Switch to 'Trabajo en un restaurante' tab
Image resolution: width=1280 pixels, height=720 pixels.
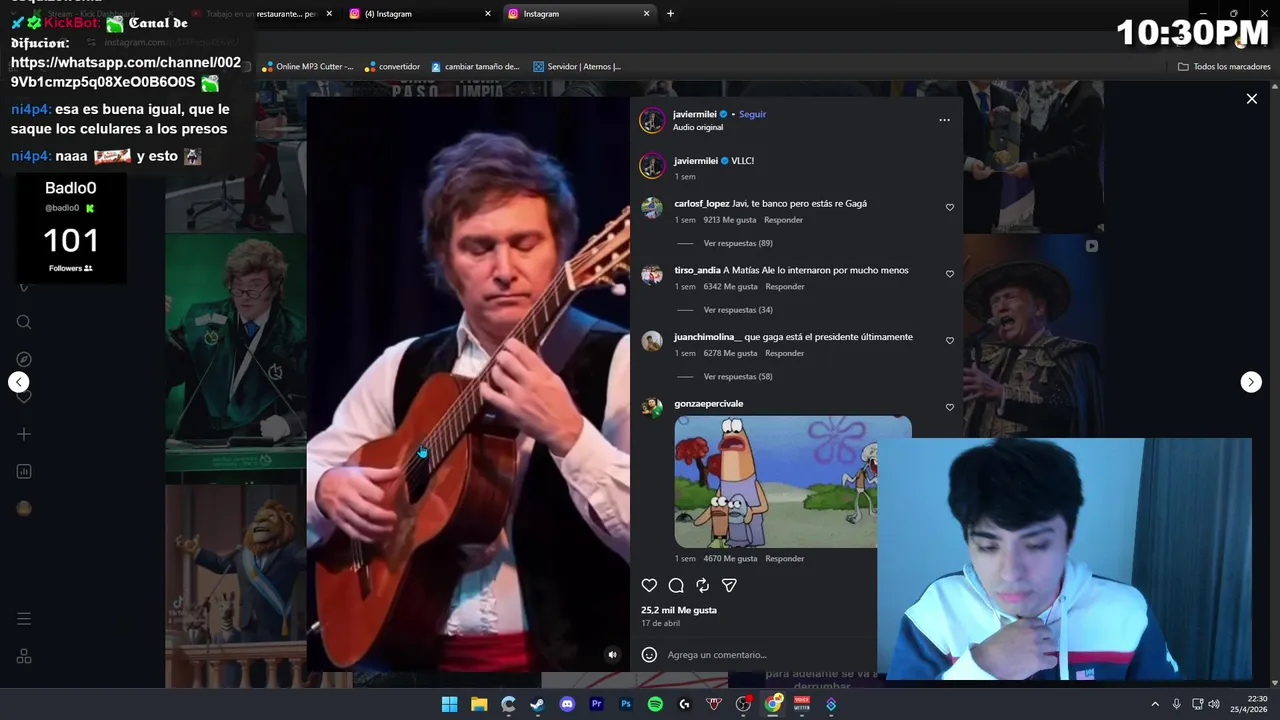(x=261, y=14)
